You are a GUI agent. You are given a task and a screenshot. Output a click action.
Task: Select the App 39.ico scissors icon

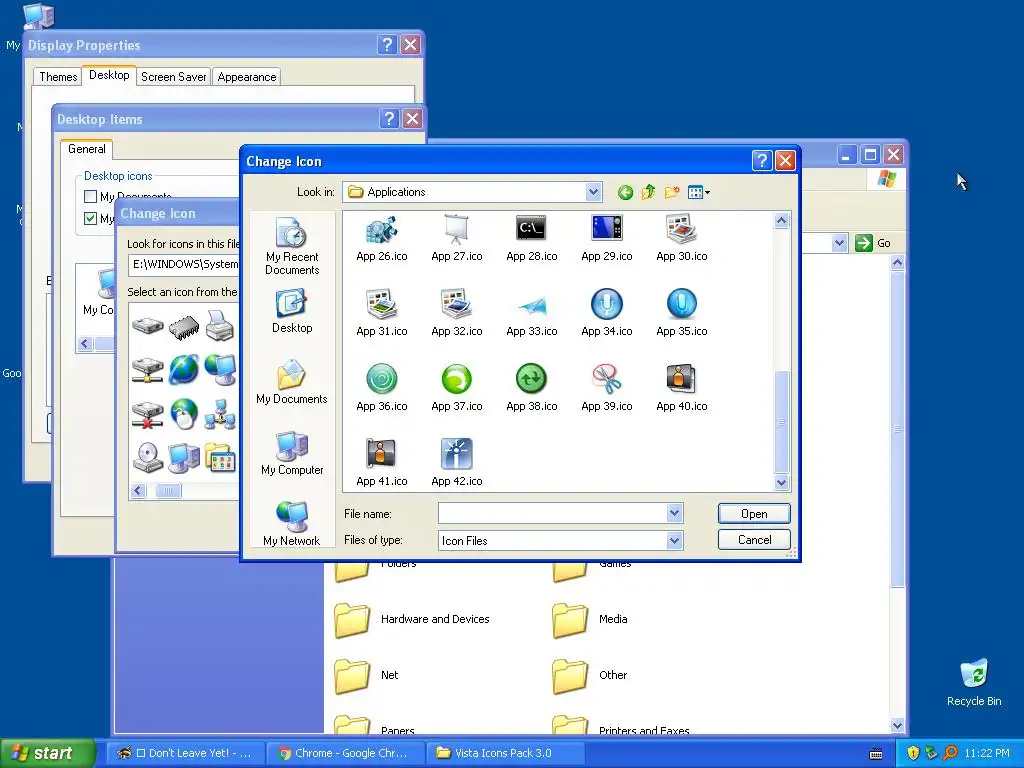click(x=607, y=389)
